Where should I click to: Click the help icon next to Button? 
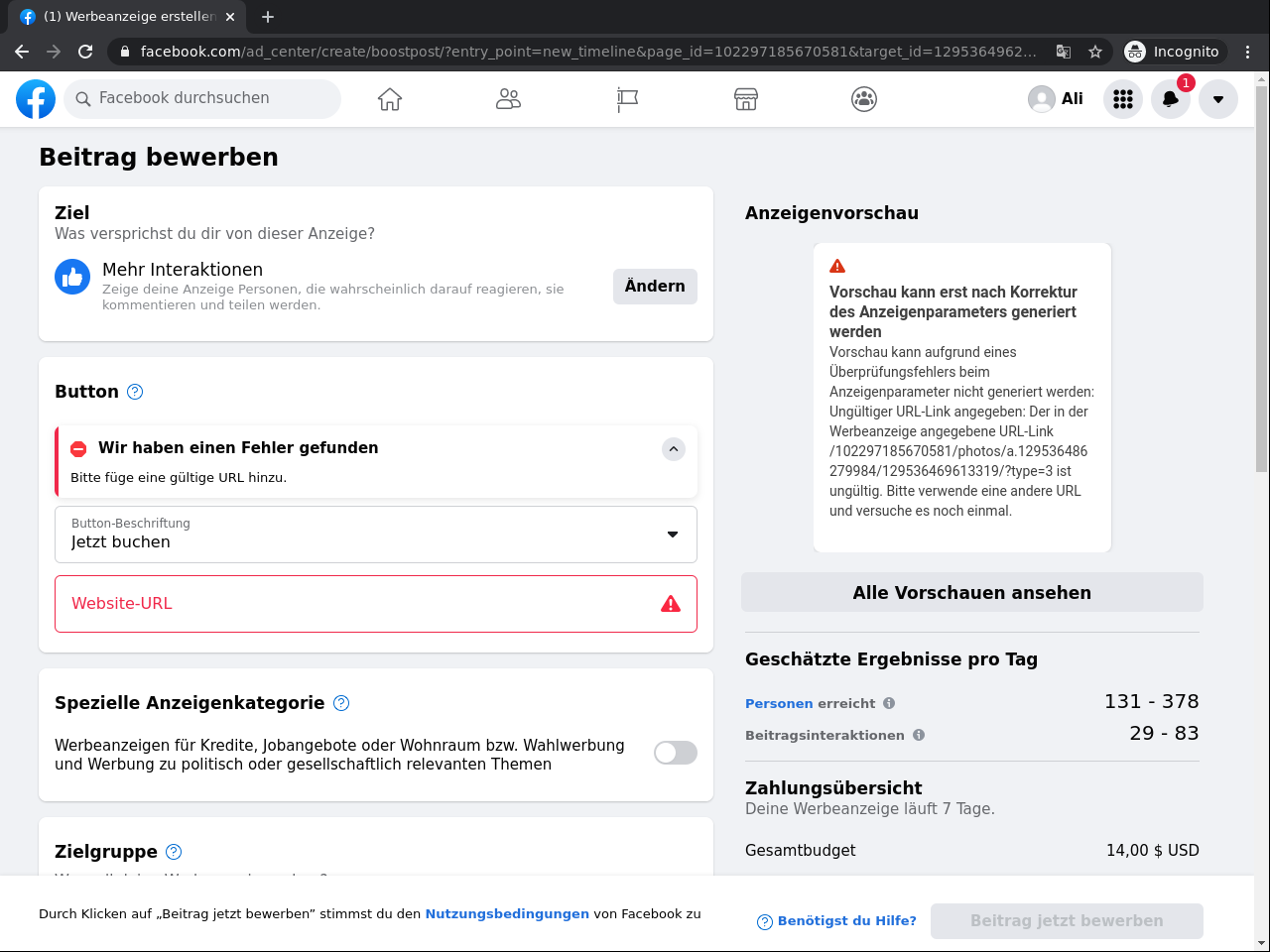click(x=135, y=392)
